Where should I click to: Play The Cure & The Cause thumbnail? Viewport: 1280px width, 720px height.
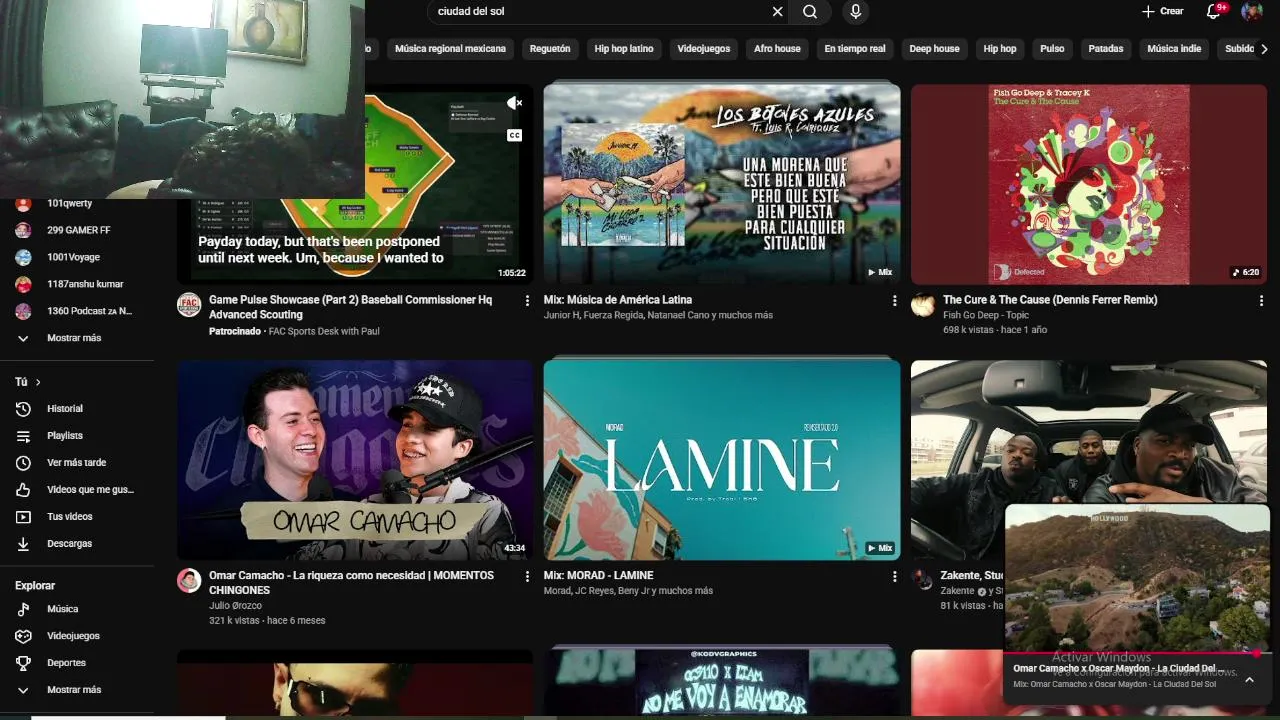[1089, 183]
